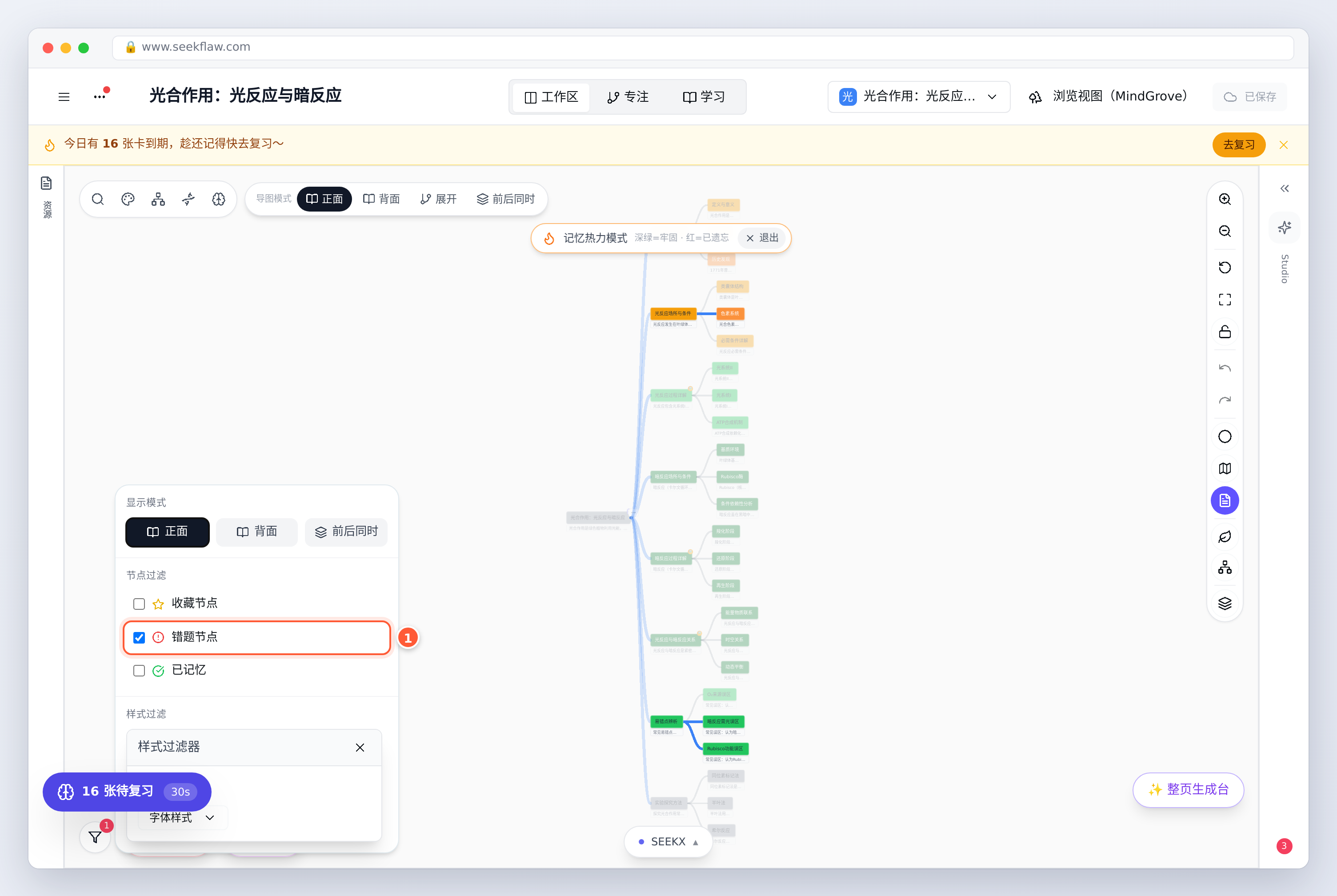The image size is (1337, 896).
Task: Open the filter funnel button
Action: (96, 837)
